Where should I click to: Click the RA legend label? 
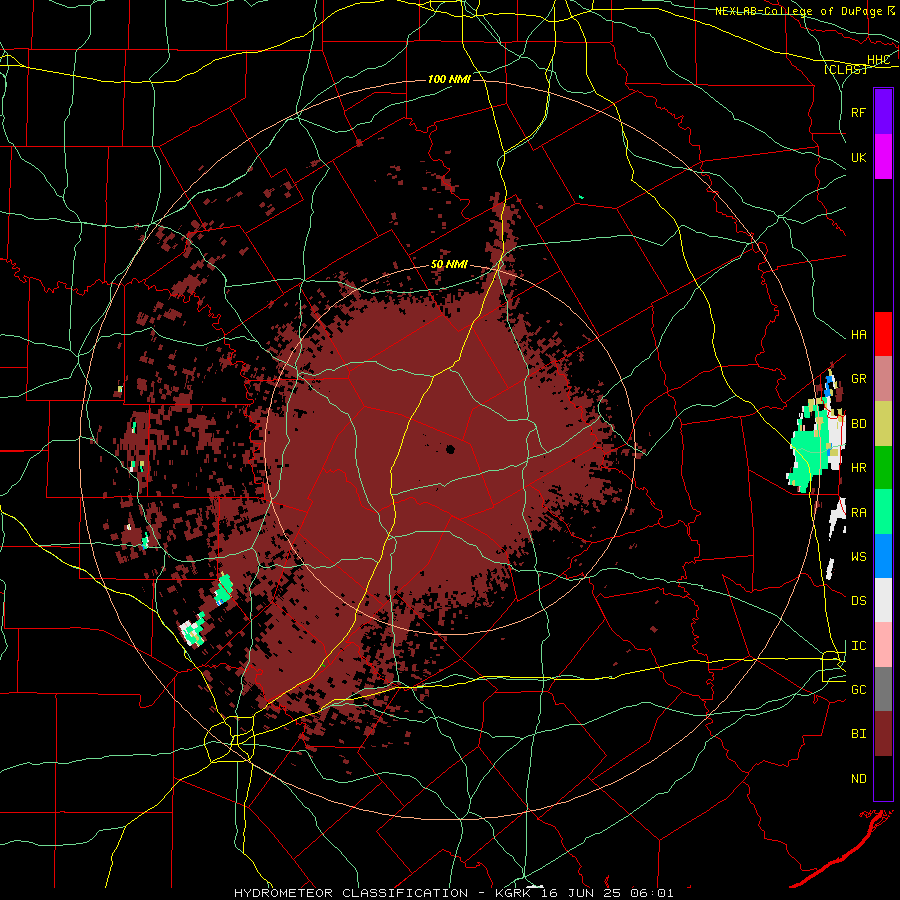pos(858,513)
